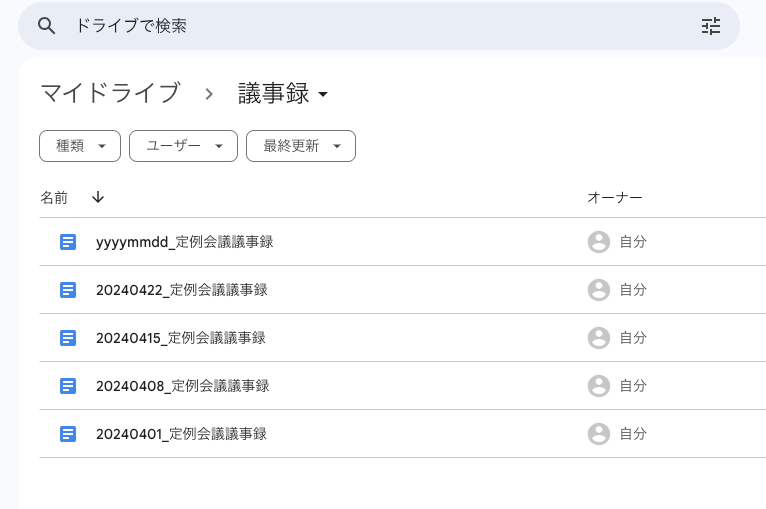The width and height of the screenshot is (766, 509).
Task: Click the オーナー column header
Action: pyautogui.click(x=614, y=197)
